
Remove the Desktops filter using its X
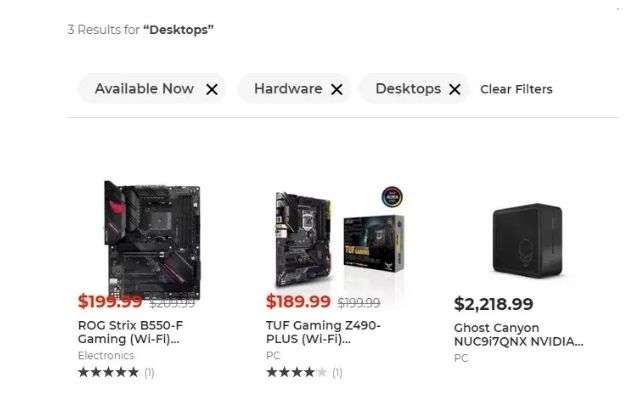pyautogui.click(x=455, y=89)
